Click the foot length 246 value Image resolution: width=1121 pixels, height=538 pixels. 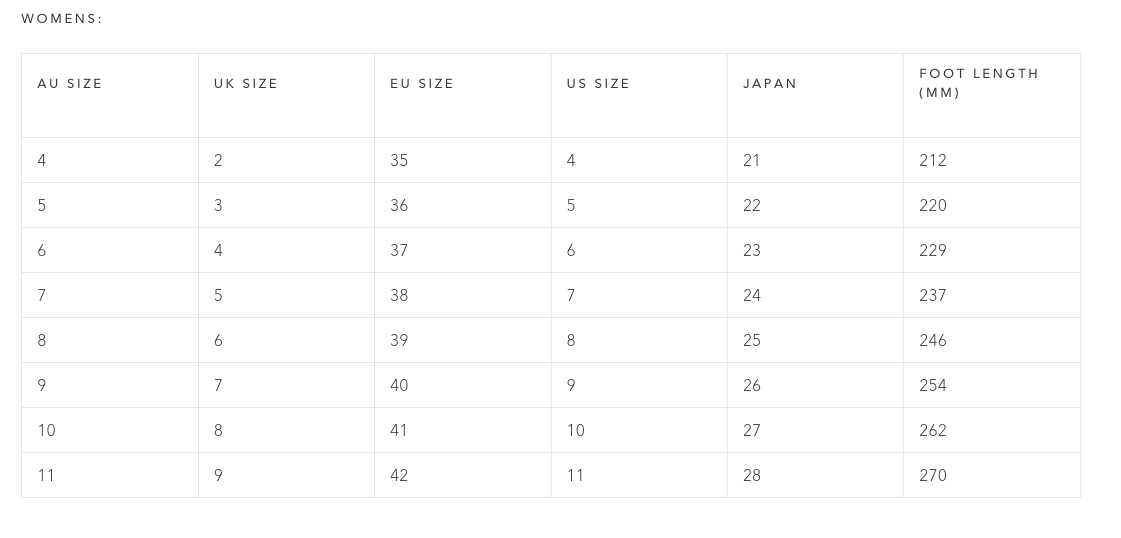933,340
